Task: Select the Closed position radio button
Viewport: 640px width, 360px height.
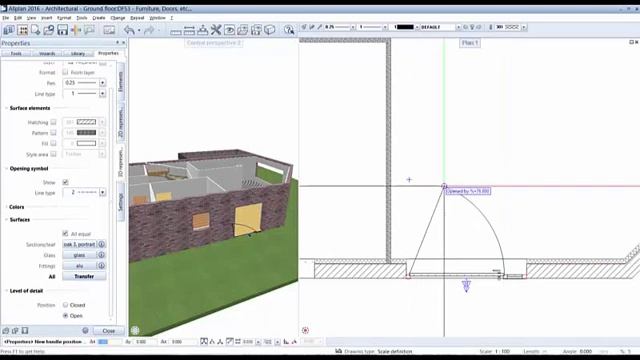Action: coord(65,305)
